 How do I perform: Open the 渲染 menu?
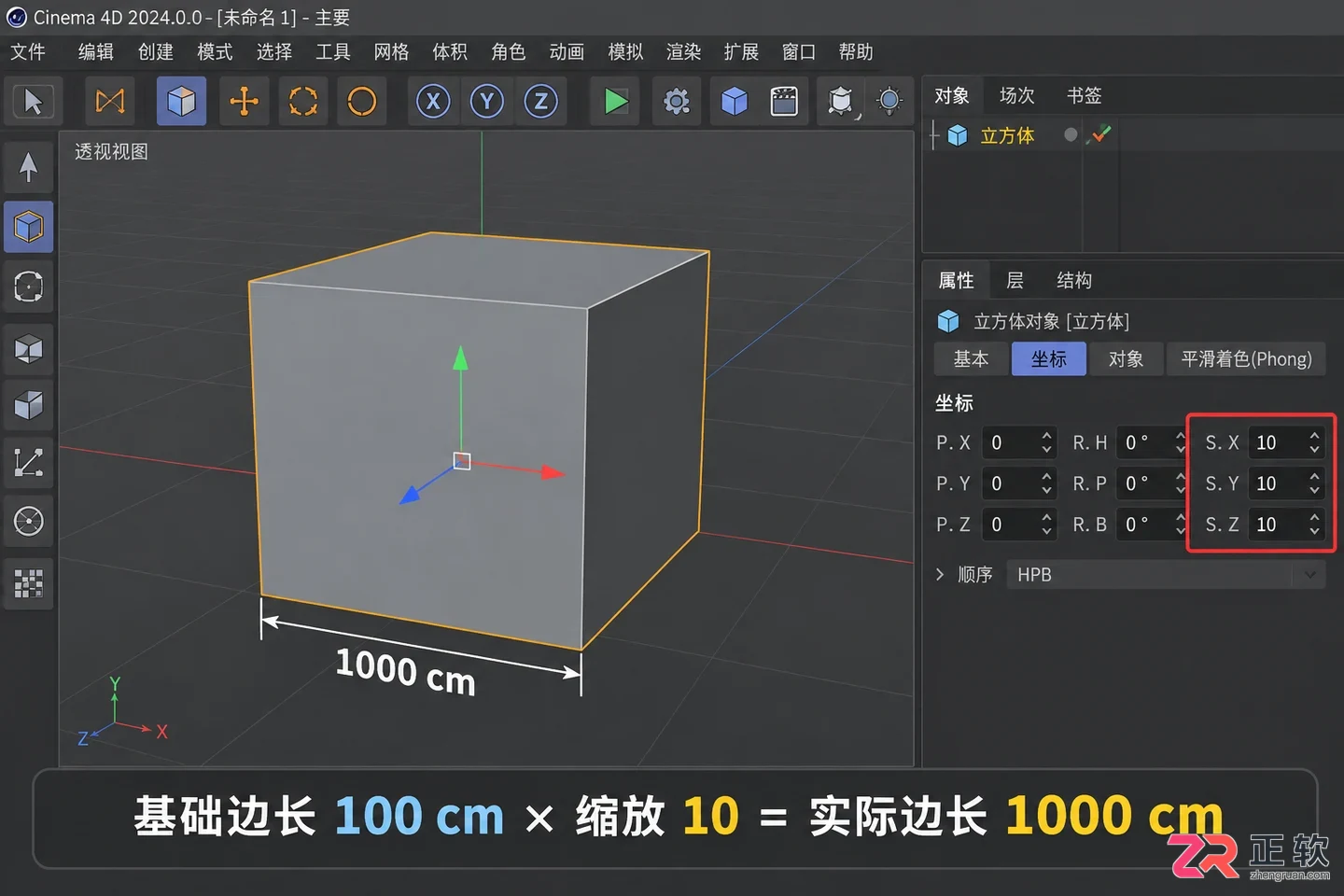(x=683, y=52)
